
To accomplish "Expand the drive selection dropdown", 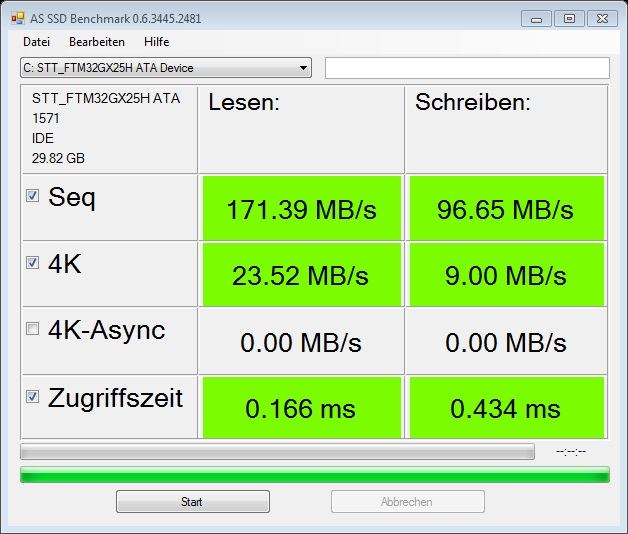I will point(304,68).
